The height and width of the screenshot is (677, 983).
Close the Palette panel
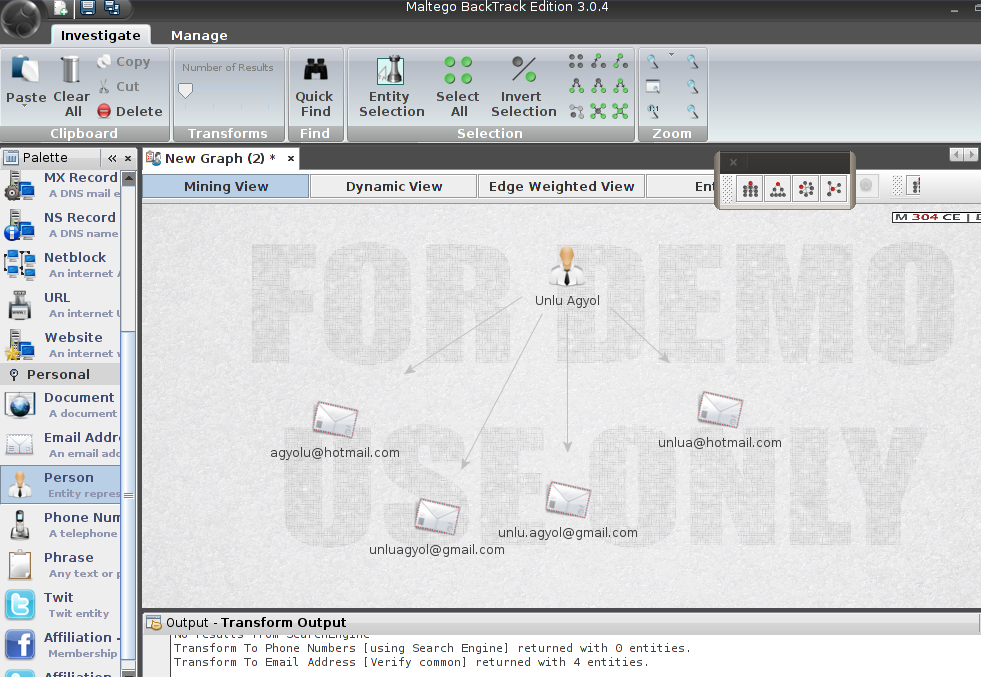coord(128,159)
